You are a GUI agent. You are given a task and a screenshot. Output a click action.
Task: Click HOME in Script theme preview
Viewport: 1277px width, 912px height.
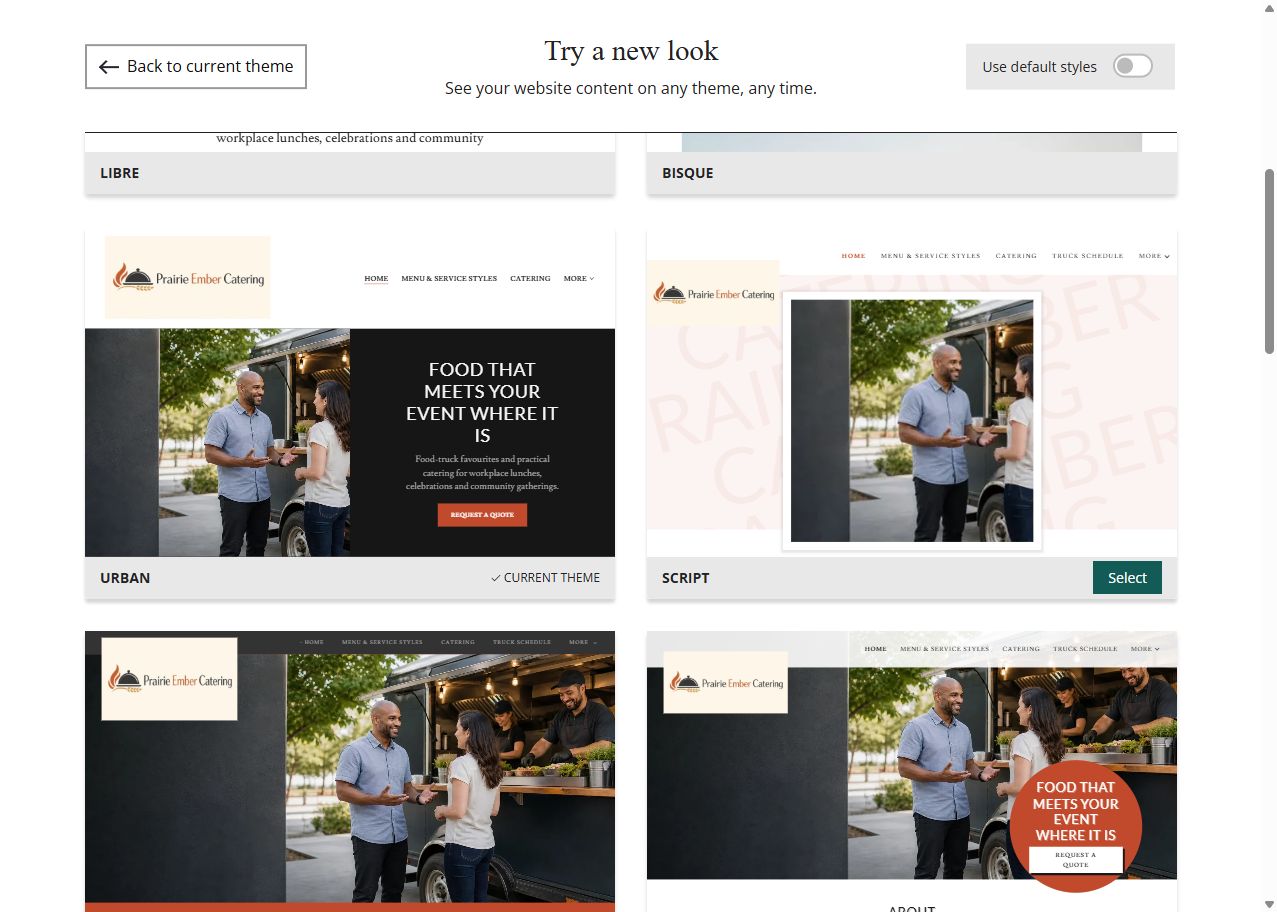[x=853, y=256]
